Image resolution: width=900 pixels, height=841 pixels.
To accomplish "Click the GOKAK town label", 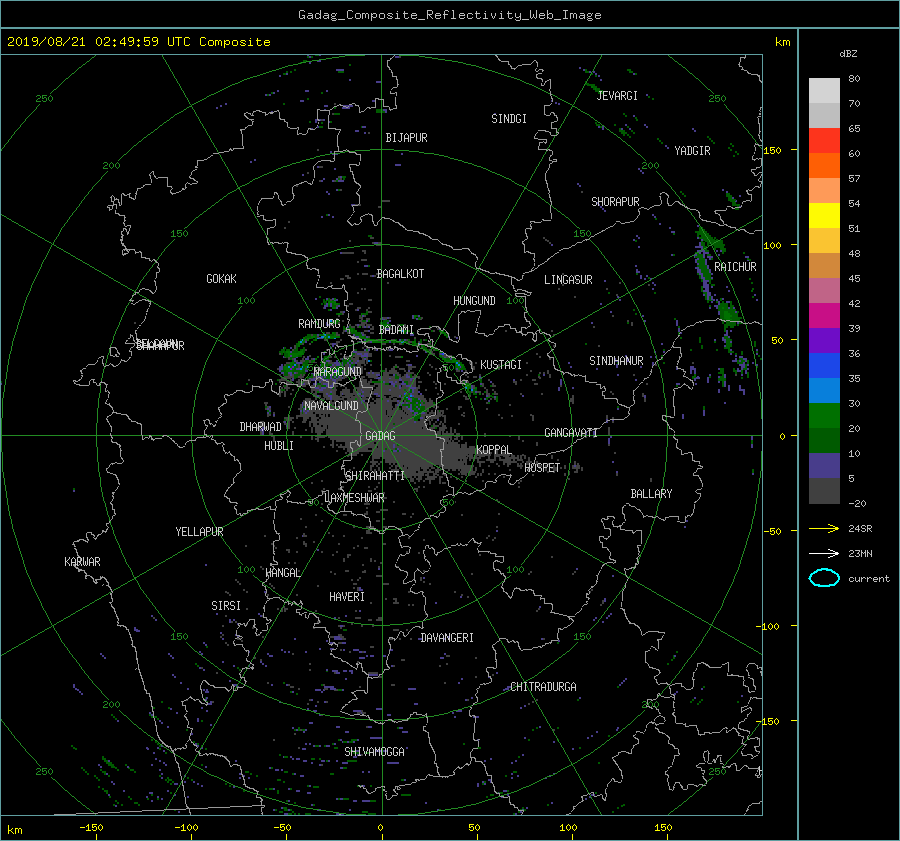I will point(222,278).
